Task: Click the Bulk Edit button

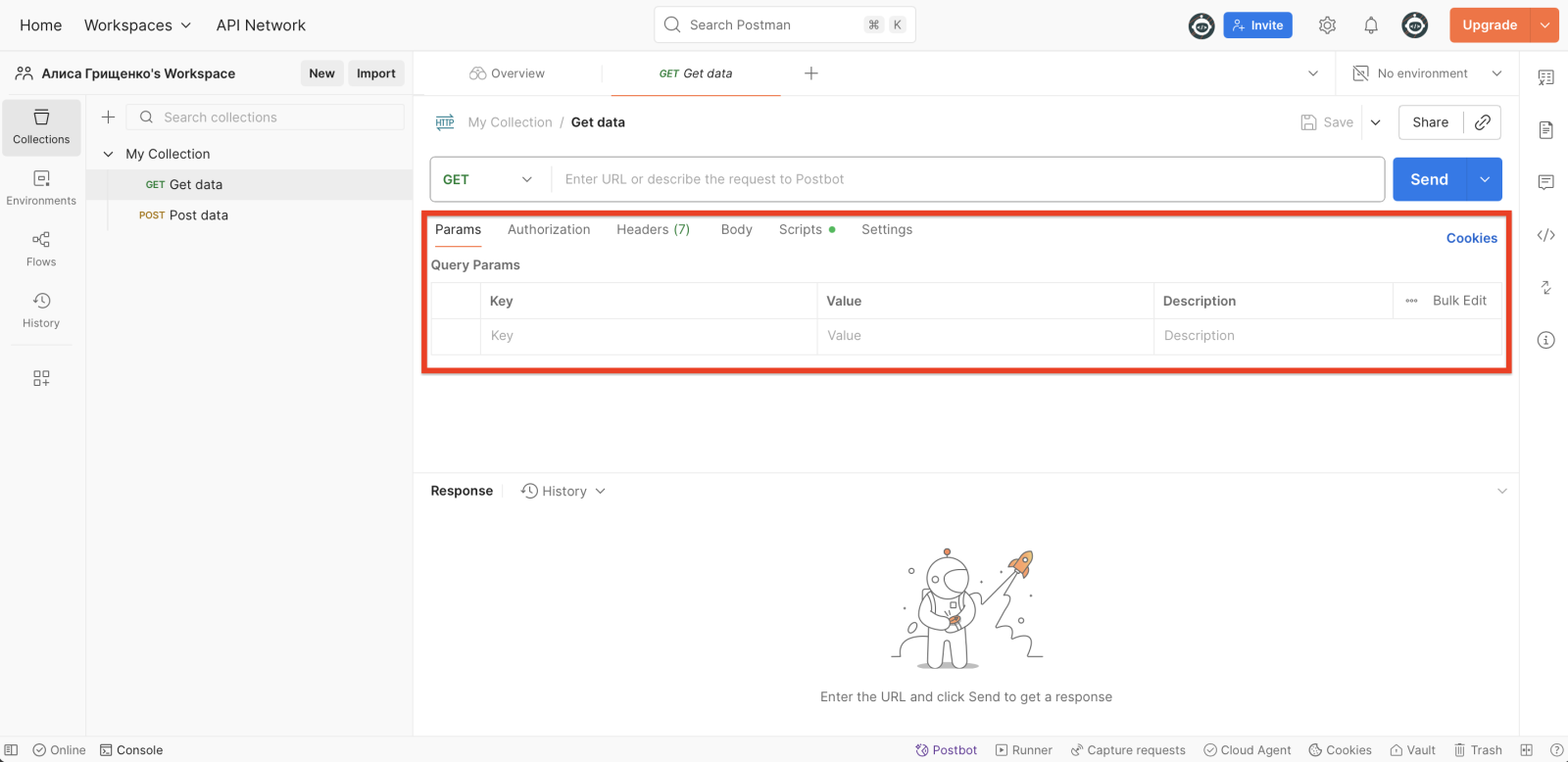Action: pos(1459,301)
